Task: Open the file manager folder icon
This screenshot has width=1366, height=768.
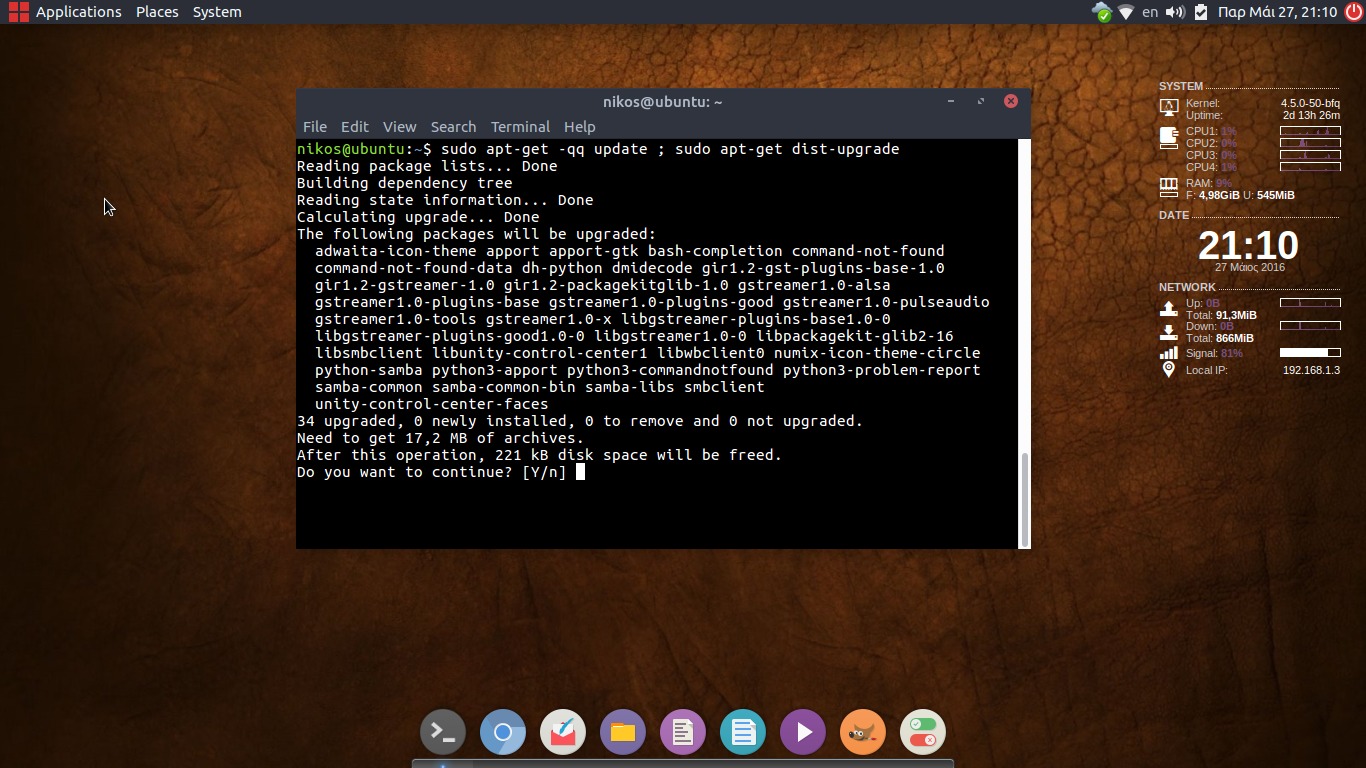Action: tap(623, 732)
